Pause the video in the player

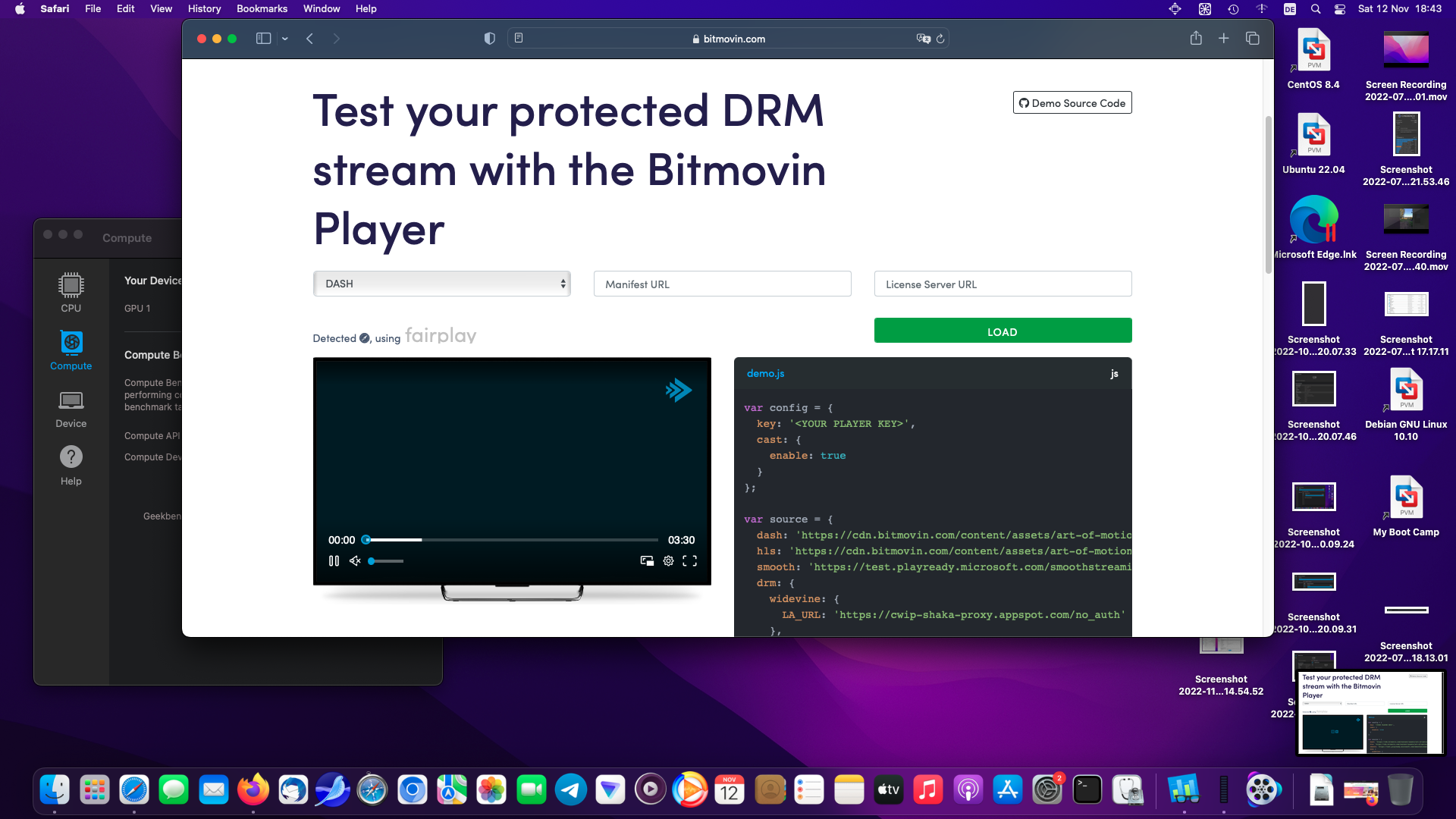pyautogui.click(x=334, y=561)
